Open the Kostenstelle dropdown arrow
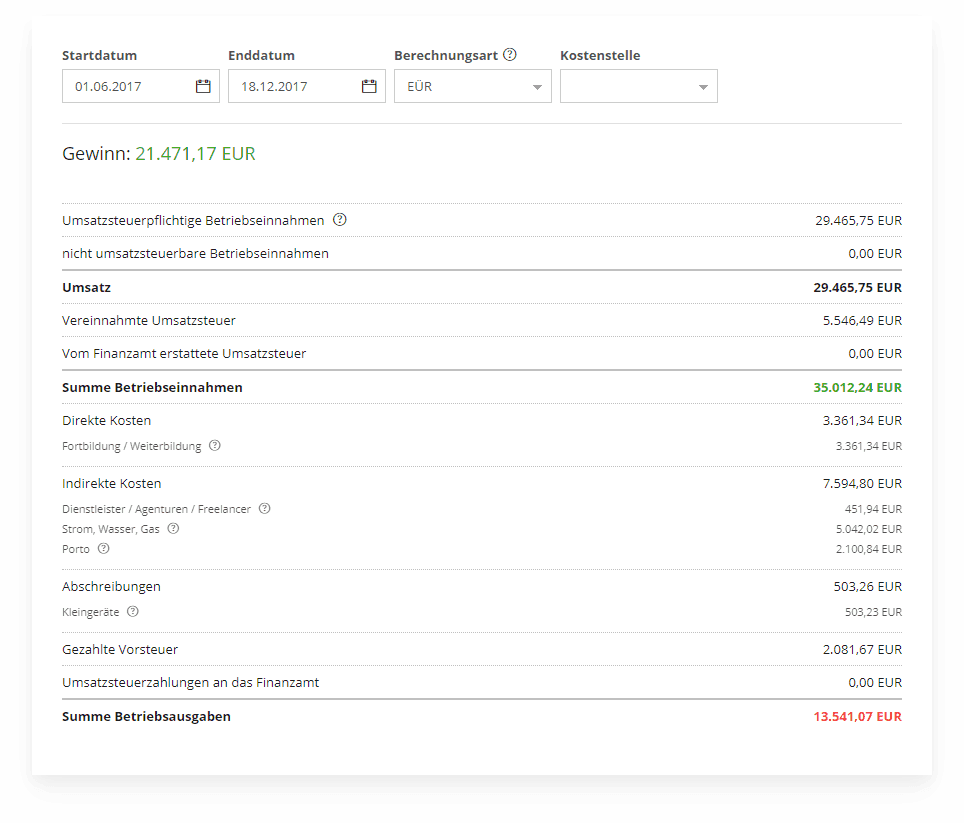Image resolution: width=964 pixels, height=823 pixels. [703, 87]
